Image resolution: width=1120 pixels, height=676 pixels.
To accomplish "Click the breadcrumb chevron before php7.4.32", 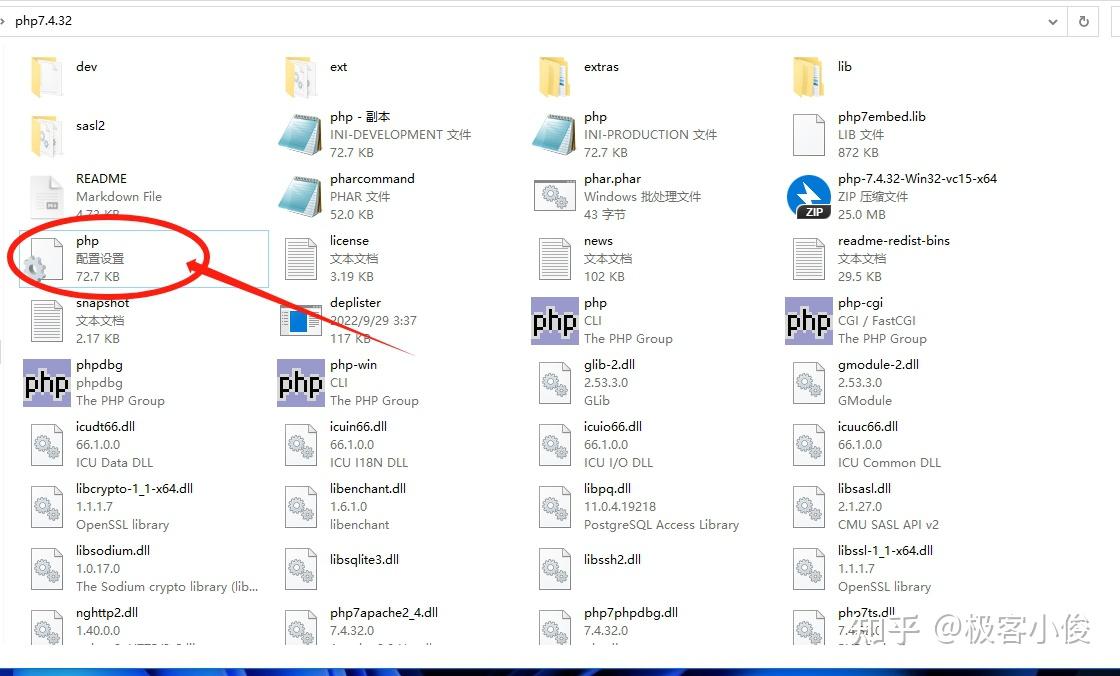I will pos(8,20).
